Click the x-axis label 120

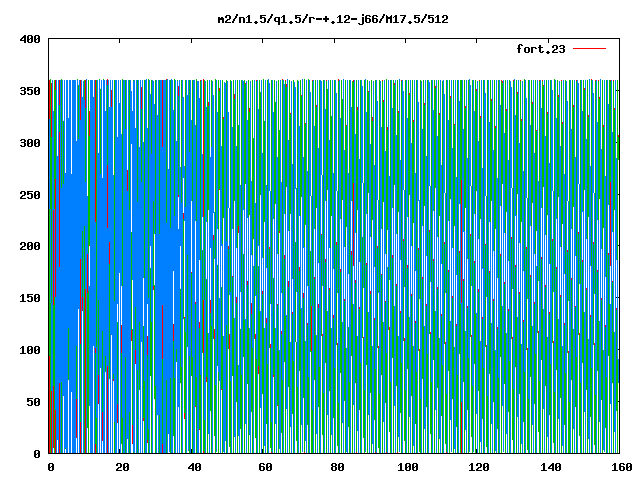[x=479, y=467]
